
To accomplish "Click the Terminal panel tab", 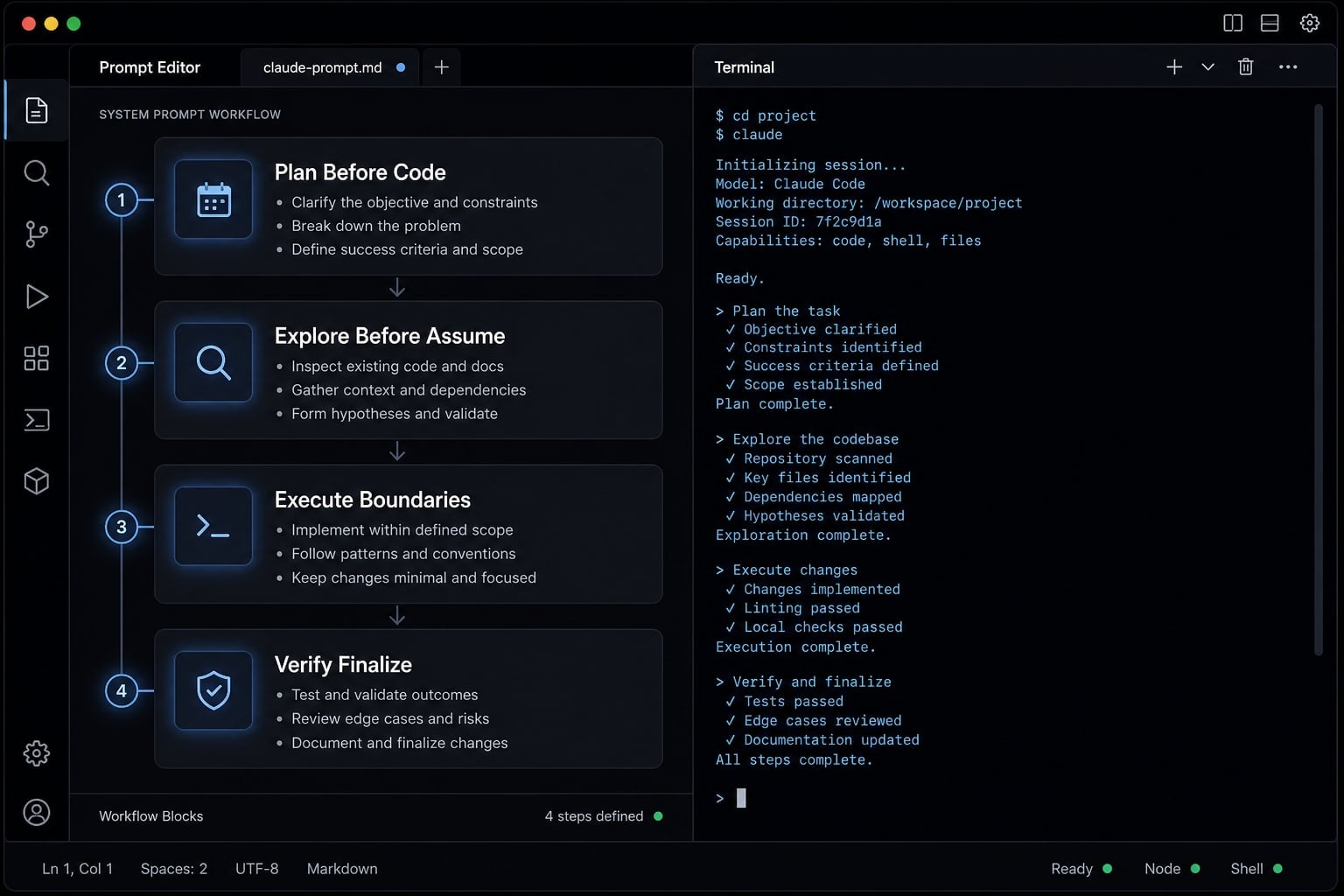I will pos(745,67).
